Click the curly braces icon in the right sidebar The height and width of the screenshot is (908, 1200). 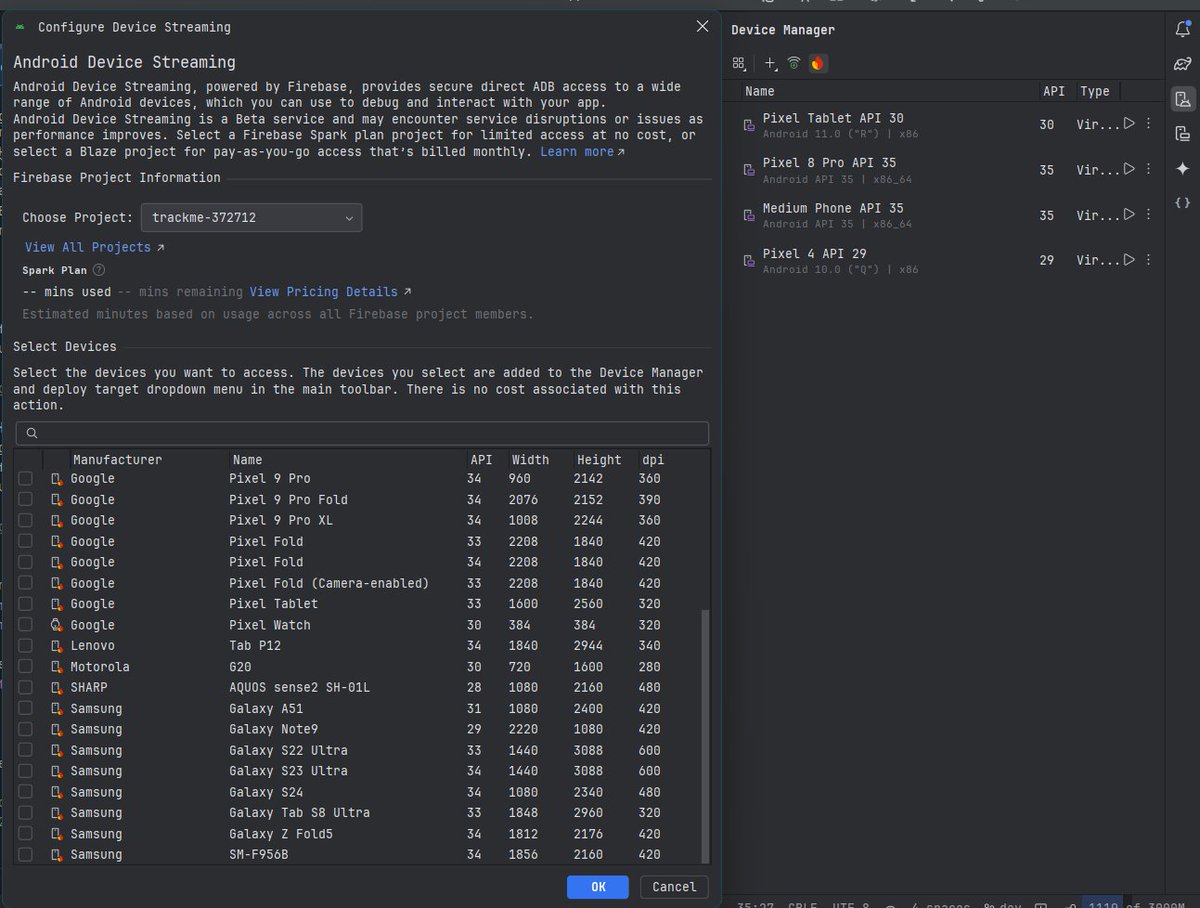click(1183, 202)
